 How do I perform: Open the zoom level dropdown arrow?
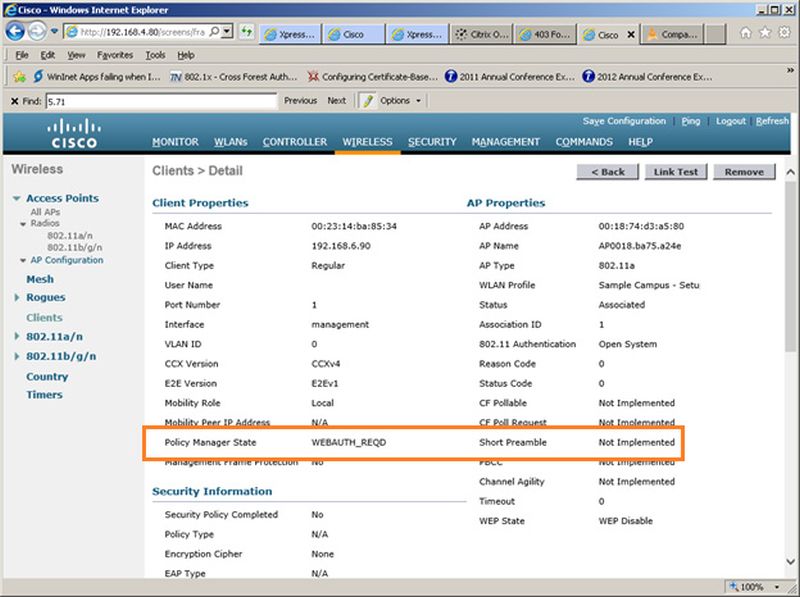(x=777, y=587)
